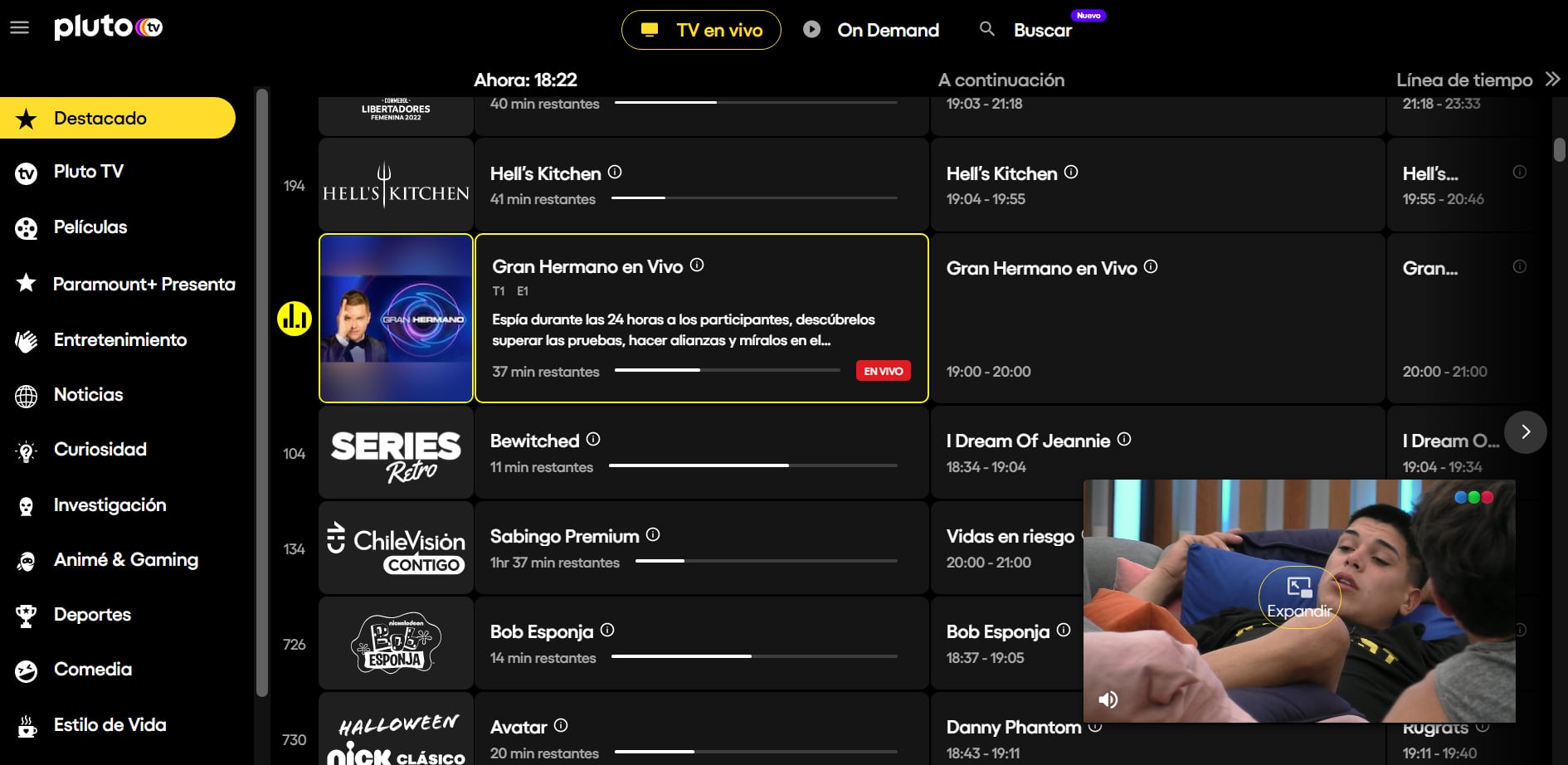
Task: Open Vidas en riesgo program
Action: [x=1010, y=536]
